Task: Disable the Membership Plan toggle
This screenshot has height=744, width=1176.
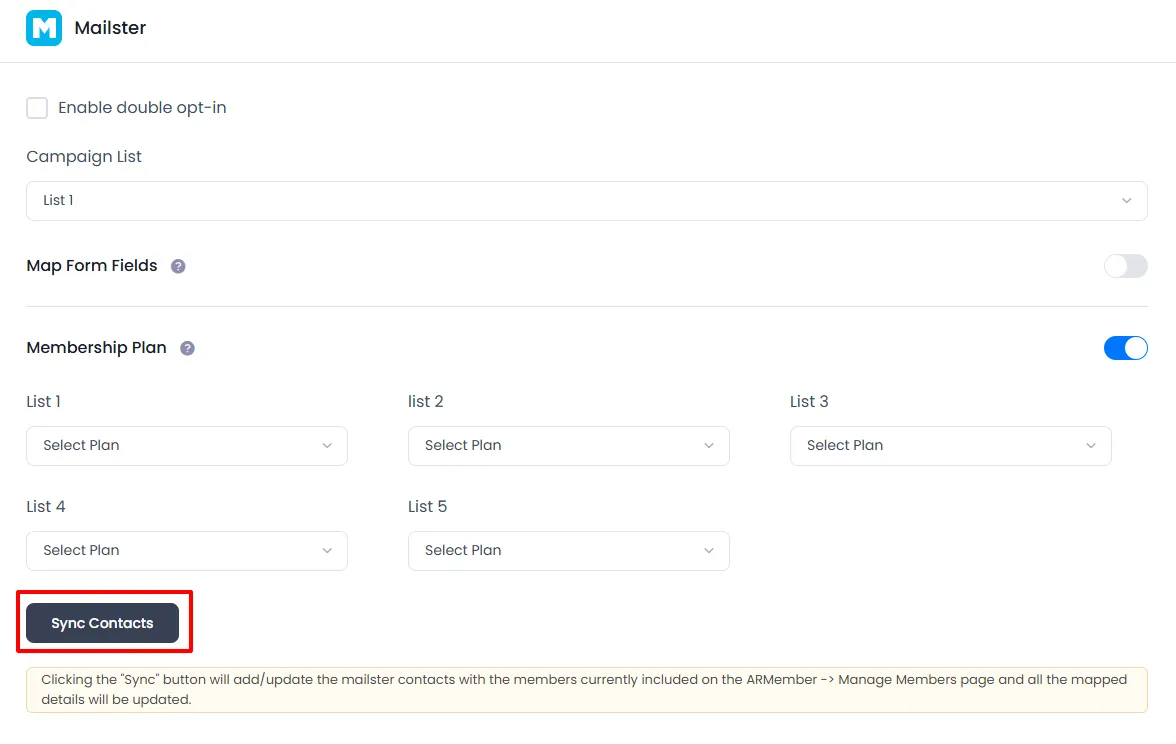Action: (x=1125, y=348)
